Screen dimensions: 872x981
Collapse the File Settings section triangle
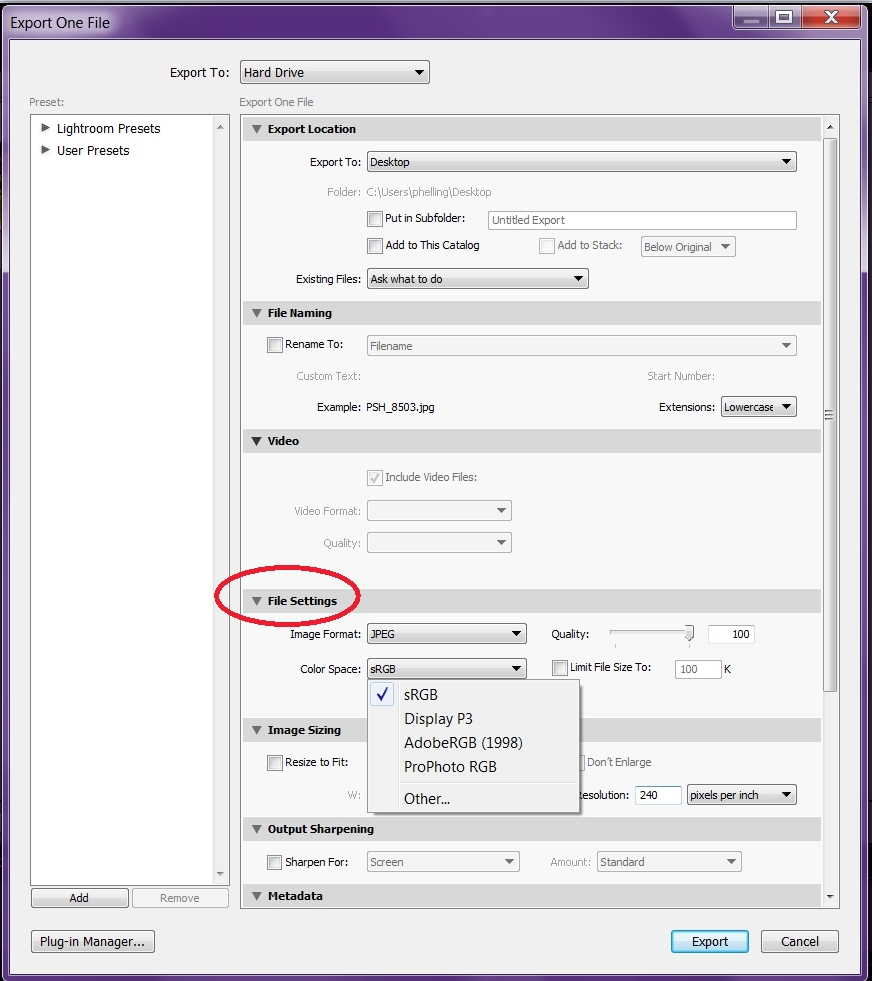(256, 601)
